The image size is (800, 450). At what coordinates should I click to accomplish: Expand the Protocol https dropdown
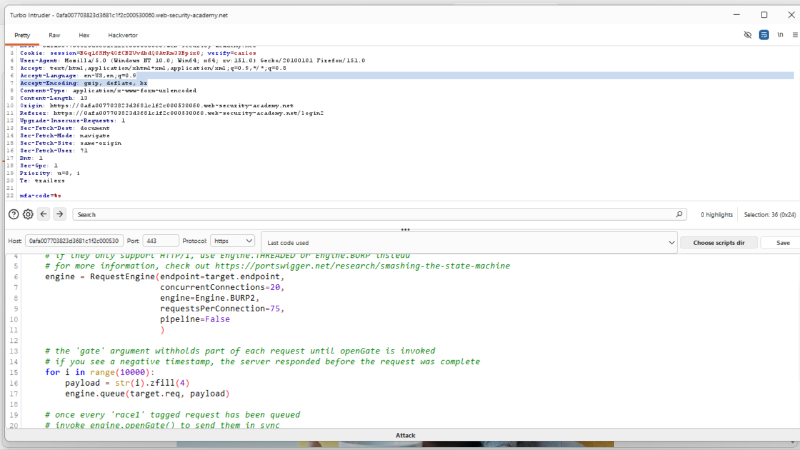click(233, 241)
